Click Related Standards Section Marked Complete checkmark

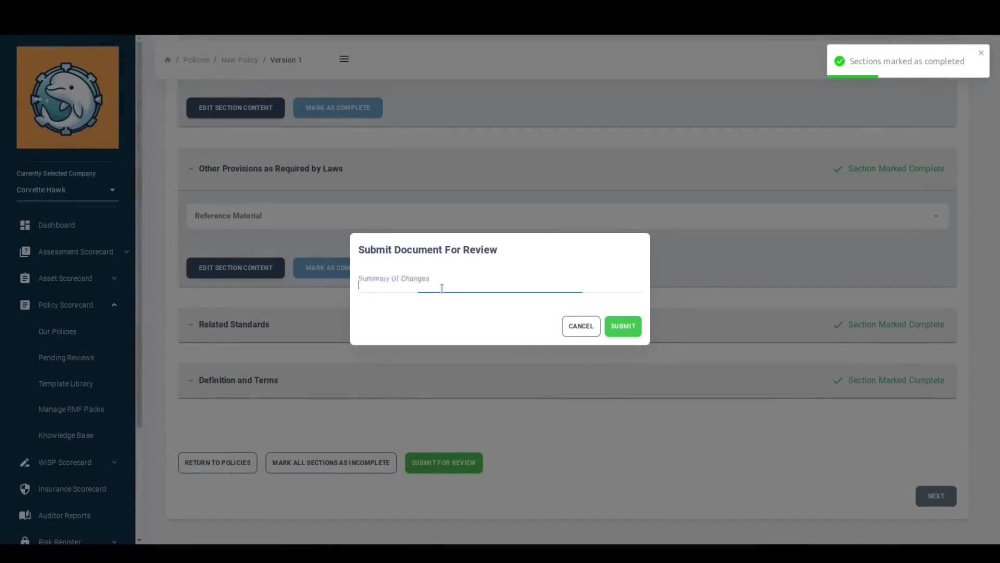click(837, 325)
